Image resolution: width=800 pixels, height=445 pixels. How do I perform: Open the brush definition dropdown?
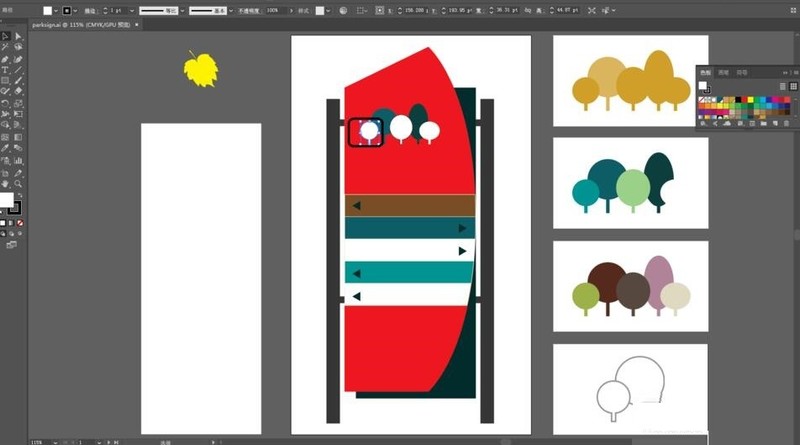coord(231,11)
